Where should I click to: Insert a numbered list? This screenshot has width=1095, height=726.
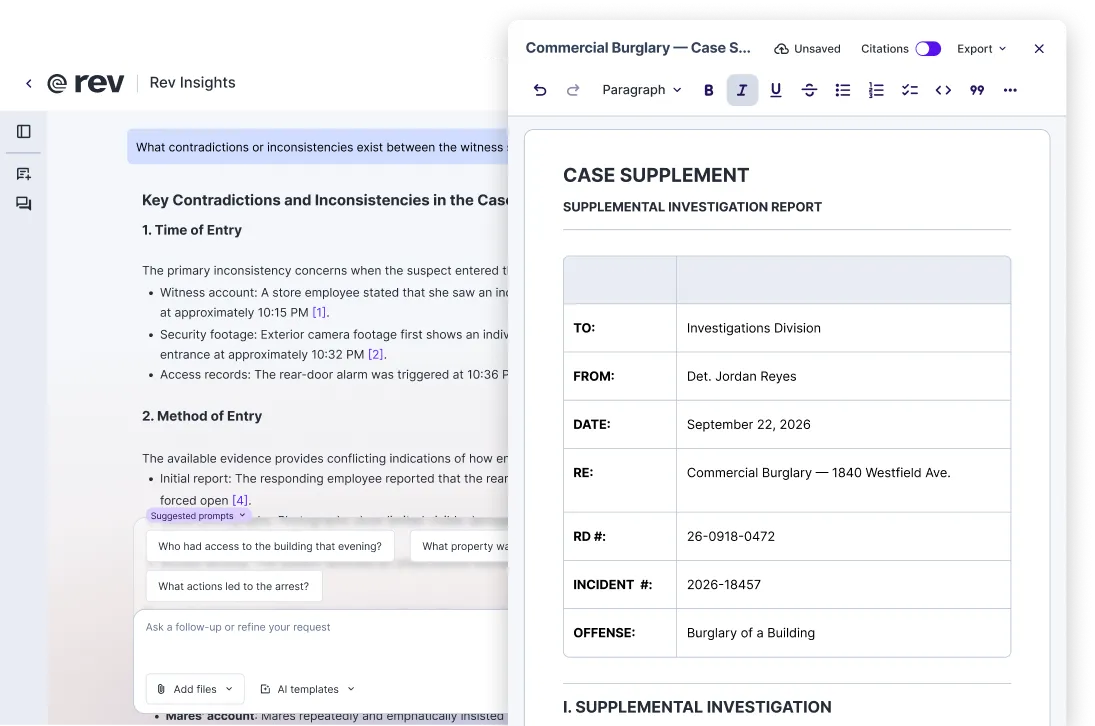click(876, 90)
